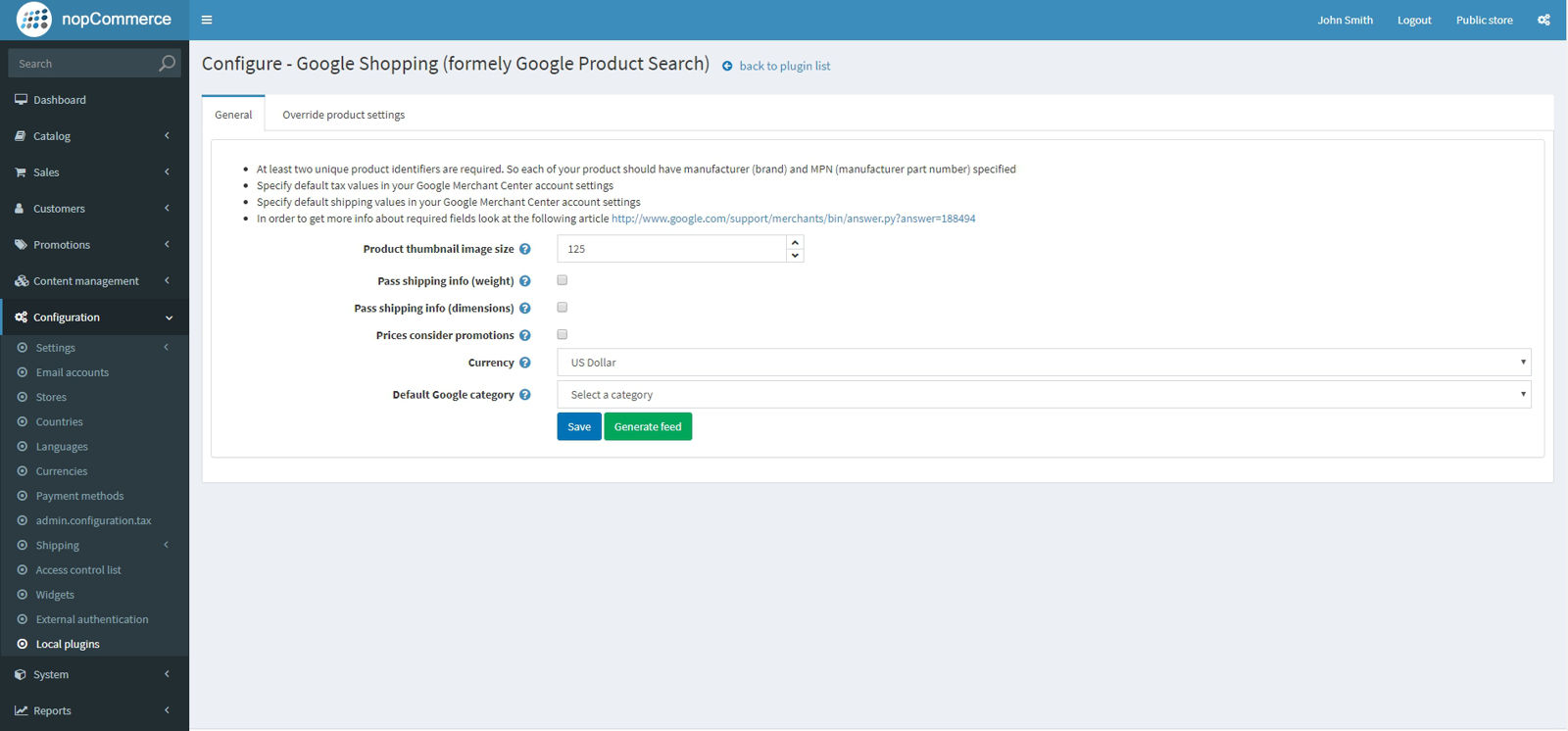
Task: Switch to the General tab
Action: (x=233, y=115)
